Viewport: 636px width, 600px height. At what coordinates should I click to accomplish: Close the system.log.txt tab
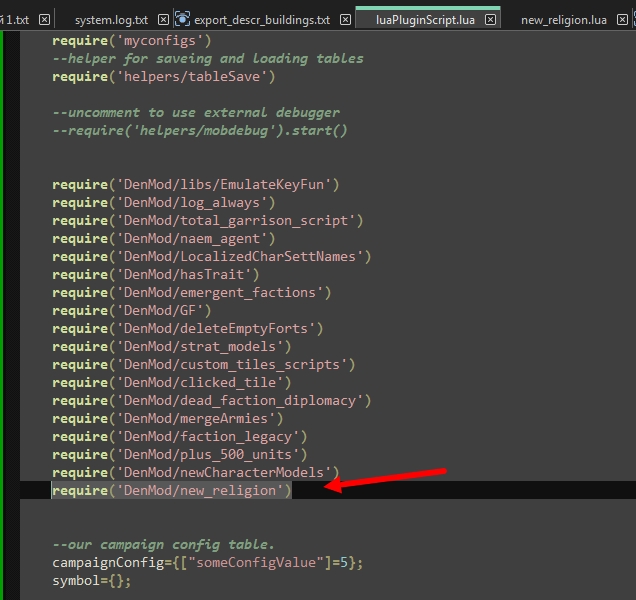pos(163,19)
